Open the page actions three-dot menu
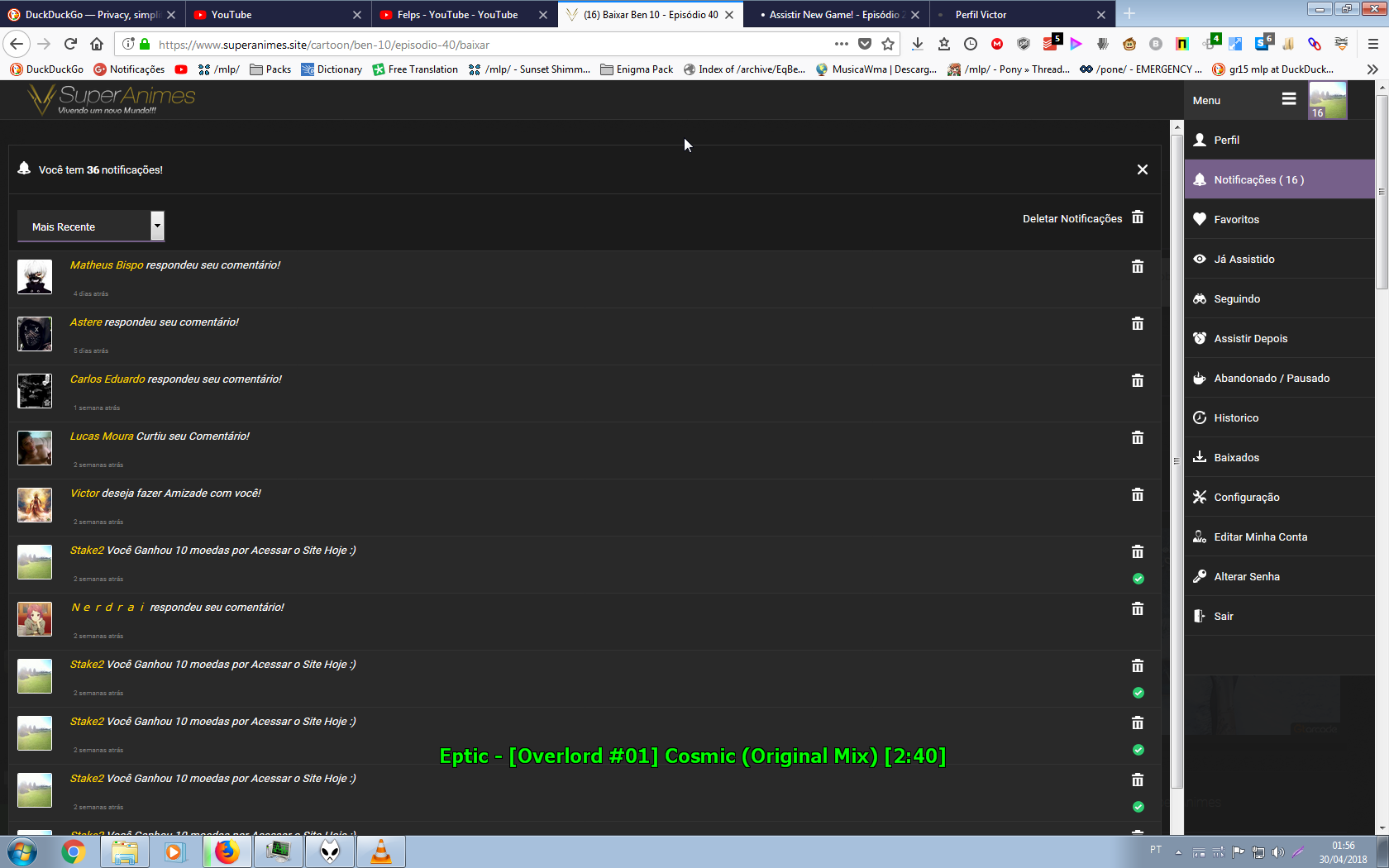The height and width of the screenshot is (868, 1389). 841,44
